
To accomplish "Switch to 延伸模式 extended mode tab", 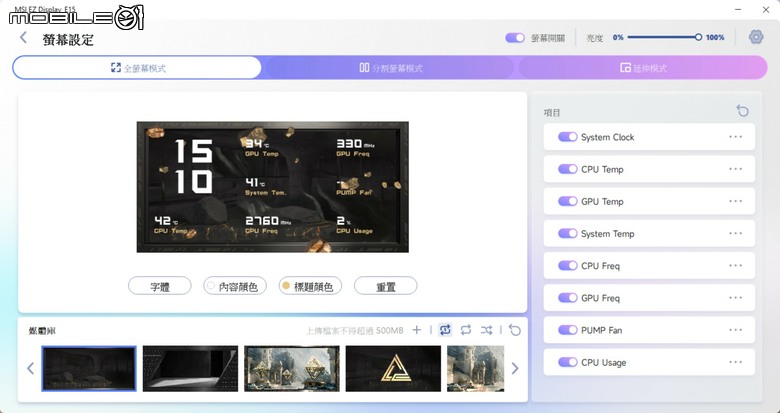I will pyautogui.click(x=643, y=68).
